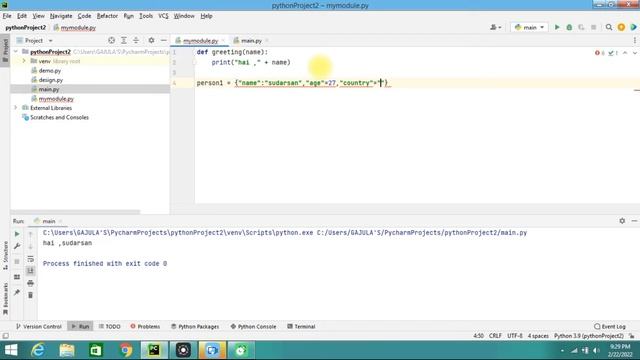Open the user account dropdown icon

click(496, 27)
